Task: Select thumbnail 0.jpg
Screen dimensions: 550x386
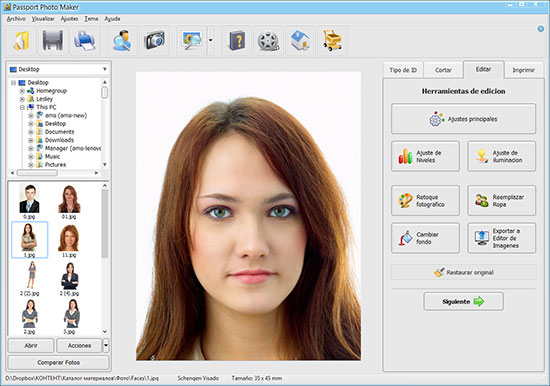Action: [29, 202]
